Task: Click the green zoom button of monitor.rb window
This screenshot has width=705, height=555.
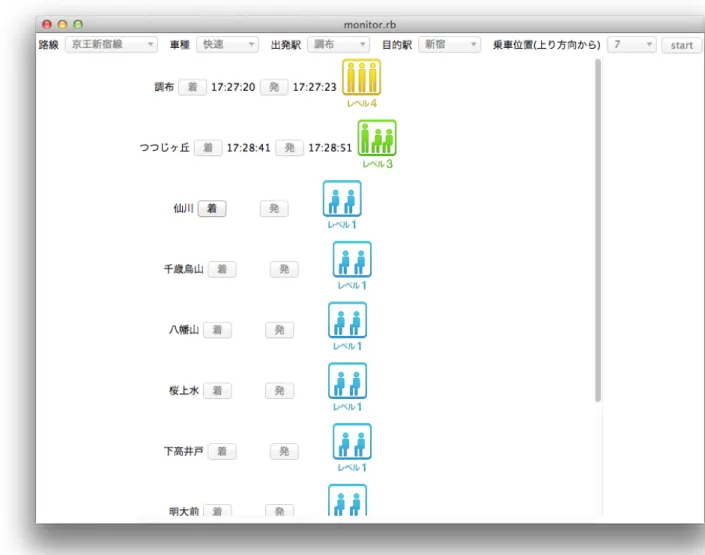Action: [x=78, y=24]
